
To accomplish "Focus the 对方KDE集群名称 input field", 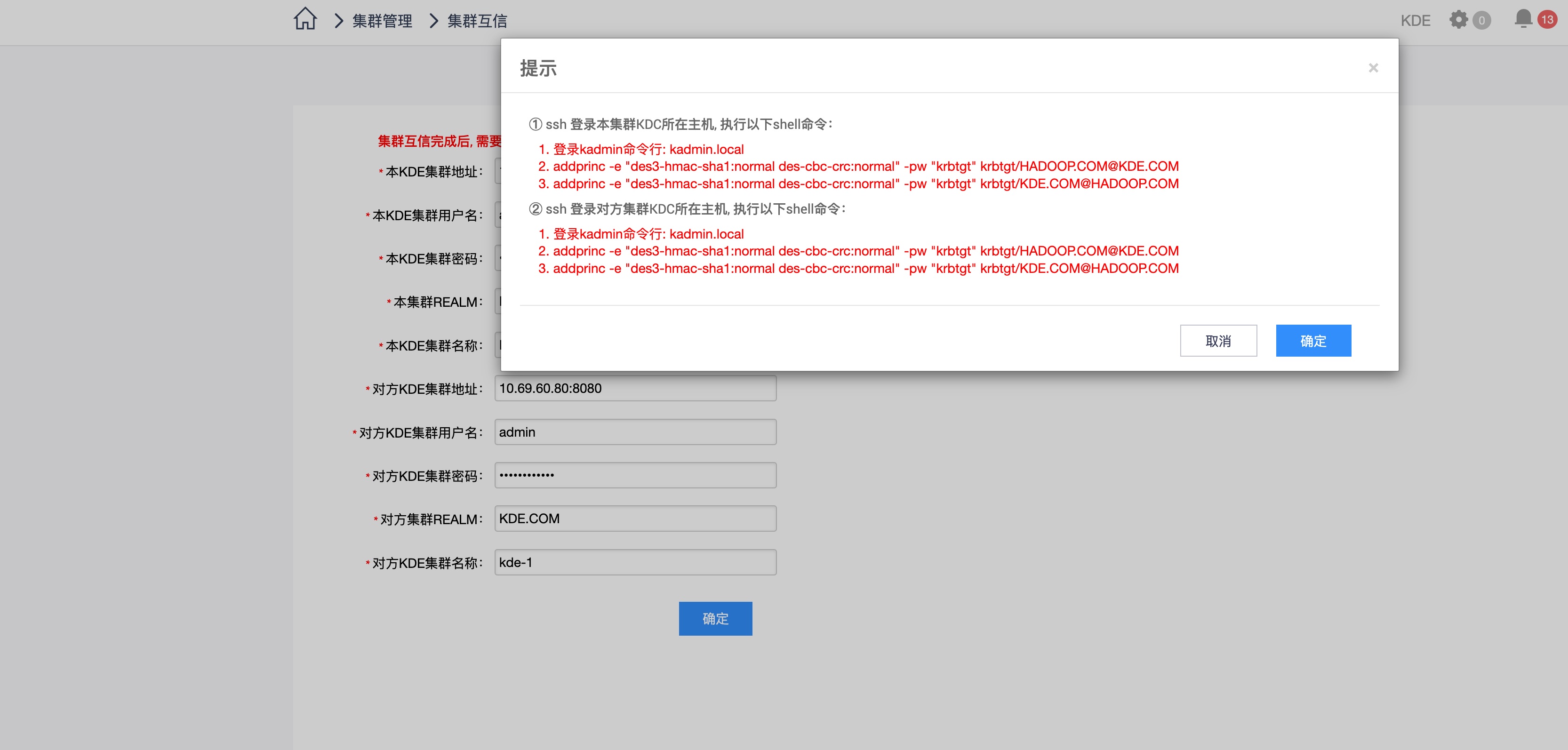I will 635,563.
